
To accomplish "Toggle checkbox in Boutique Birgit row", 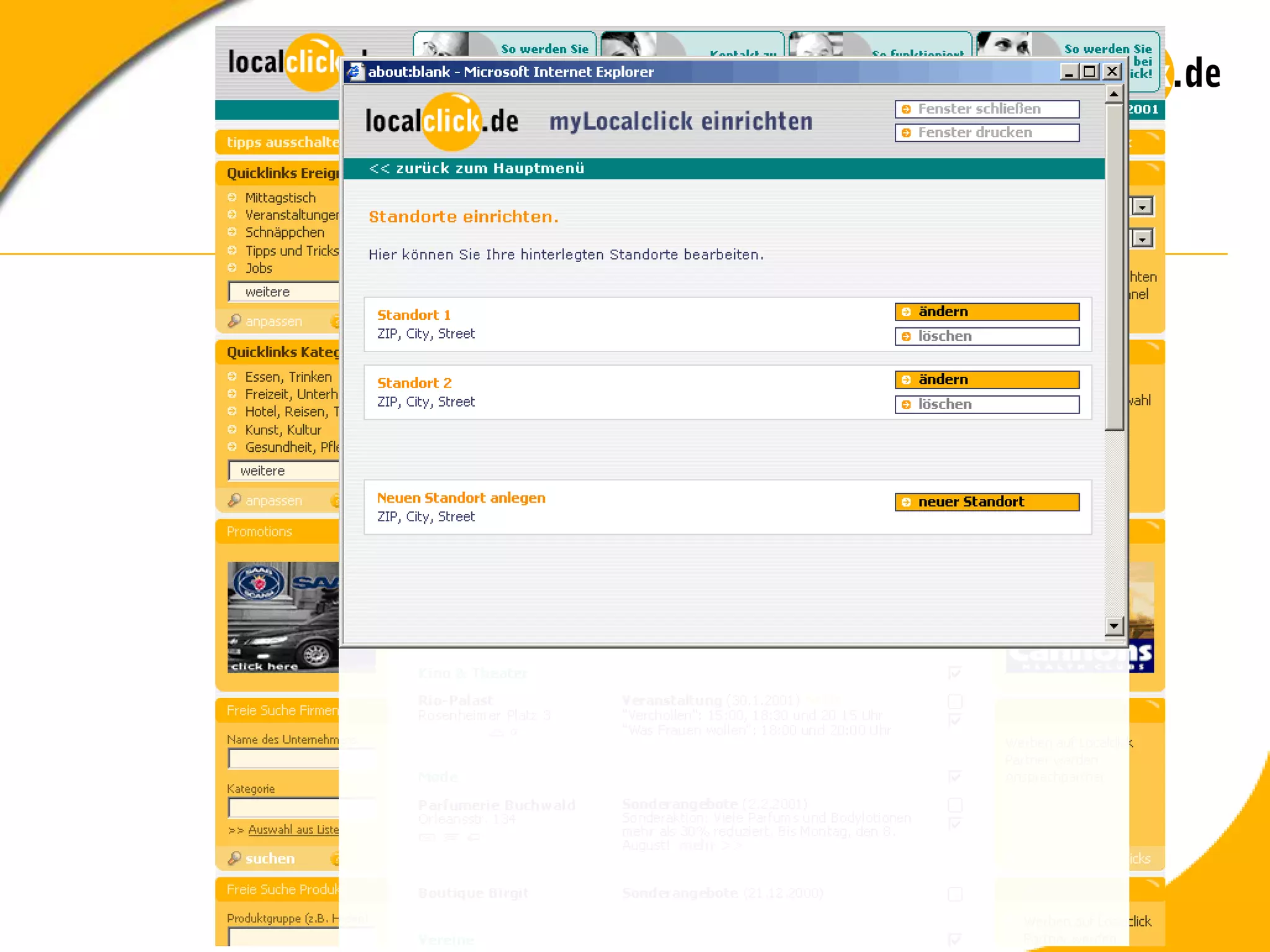I will 955,894.
